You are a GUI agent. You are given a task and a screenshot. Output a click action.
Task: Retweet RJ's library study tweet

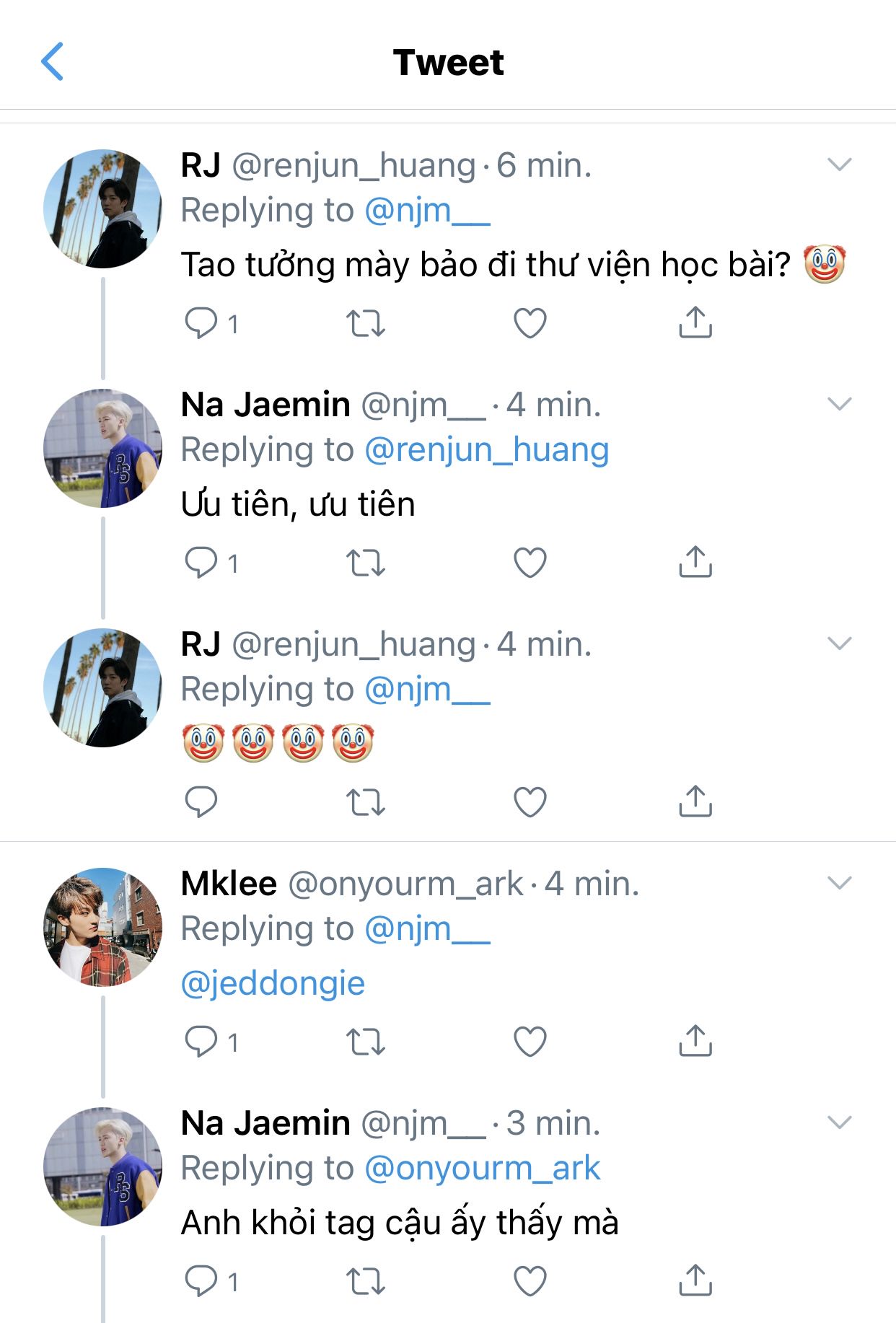pos(366,323)
